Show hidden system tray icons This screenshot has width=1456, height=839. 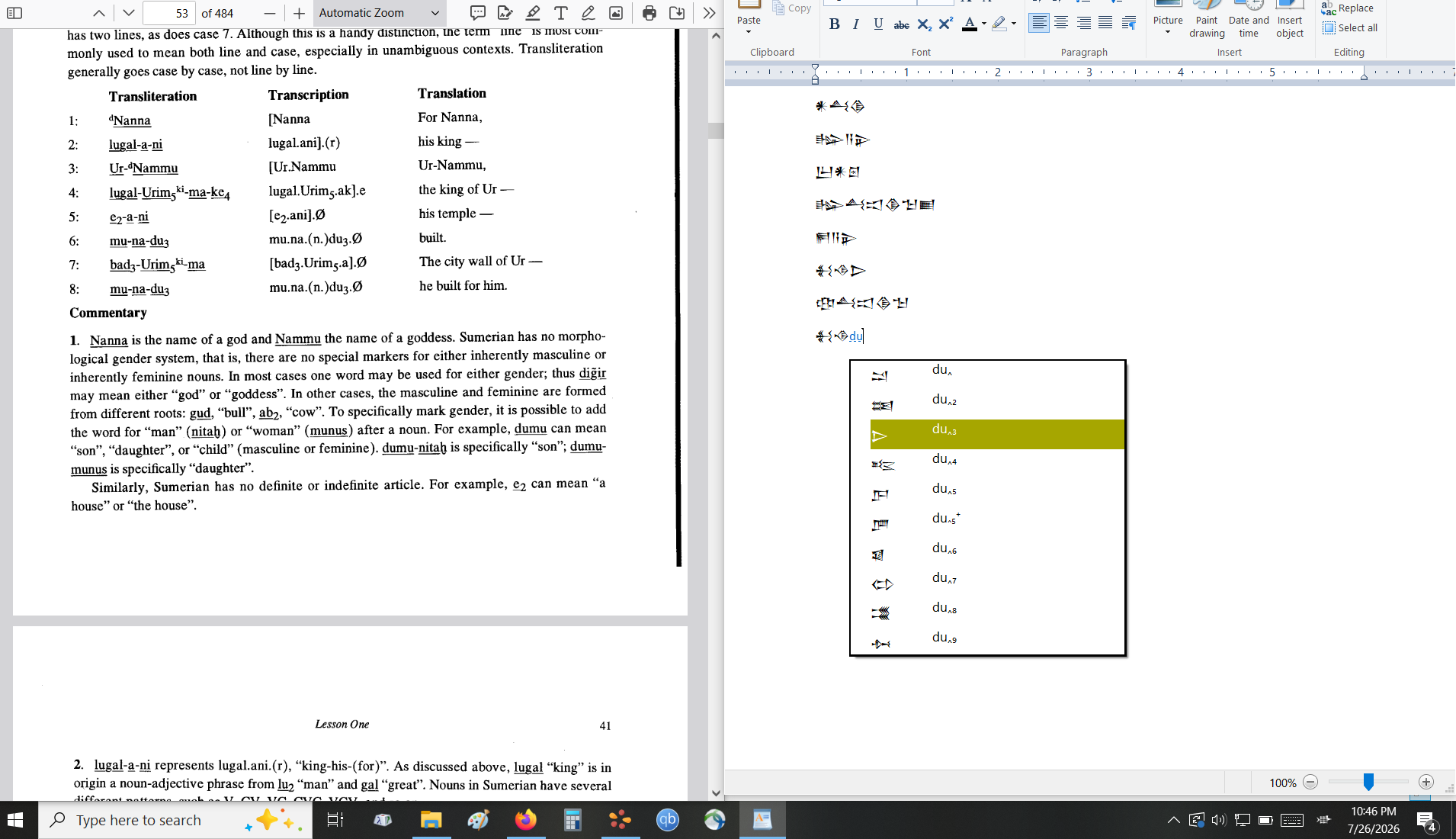point(1173,820)
